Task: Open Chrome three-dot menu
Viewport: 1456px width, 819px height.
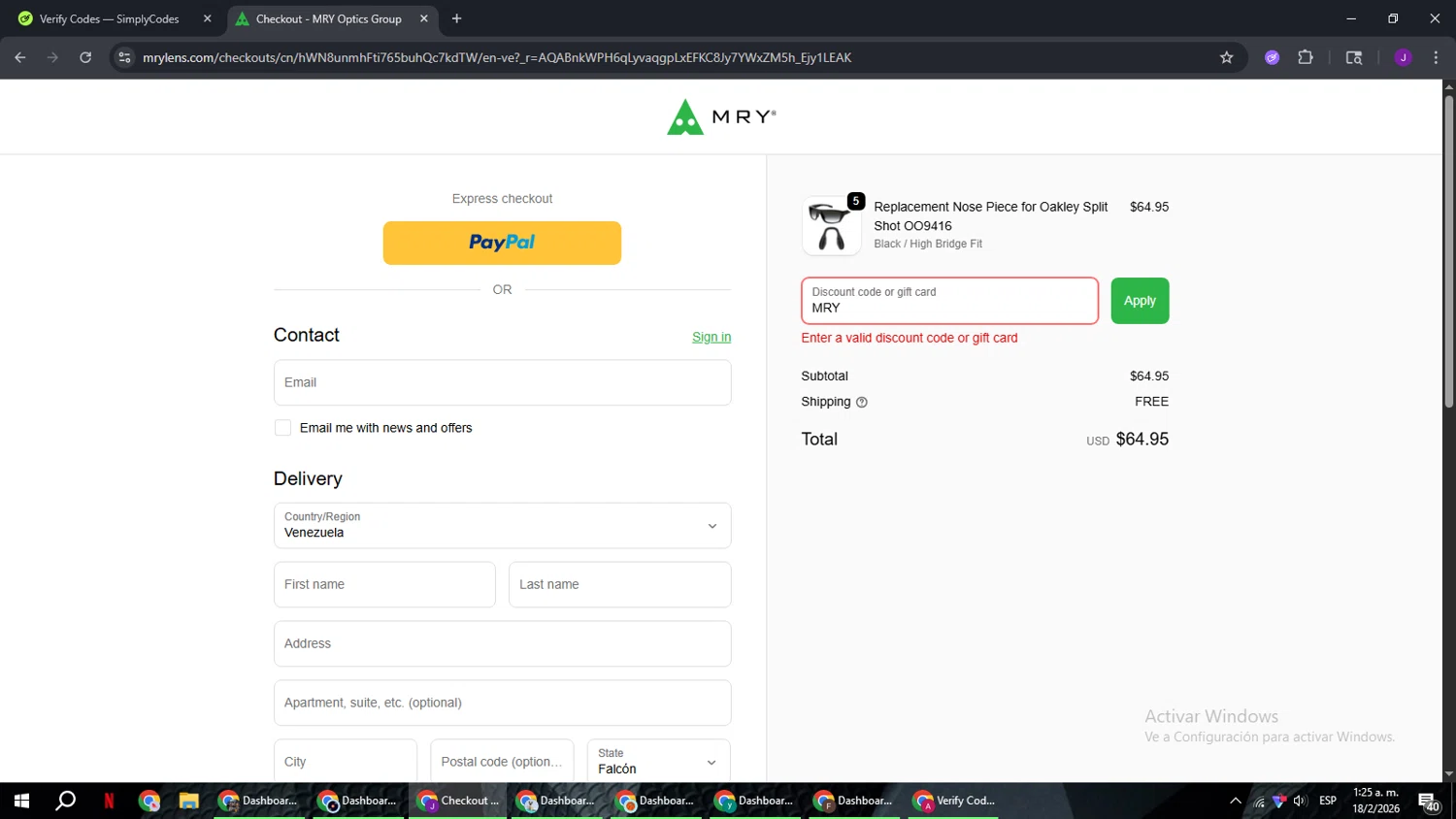Action: click(1436, 57)
